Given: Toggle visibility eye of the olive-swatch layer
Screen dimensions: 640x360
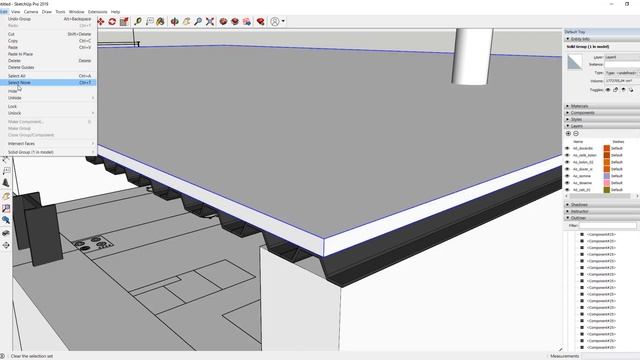Looking at the screenshot, I should point(567,190).
